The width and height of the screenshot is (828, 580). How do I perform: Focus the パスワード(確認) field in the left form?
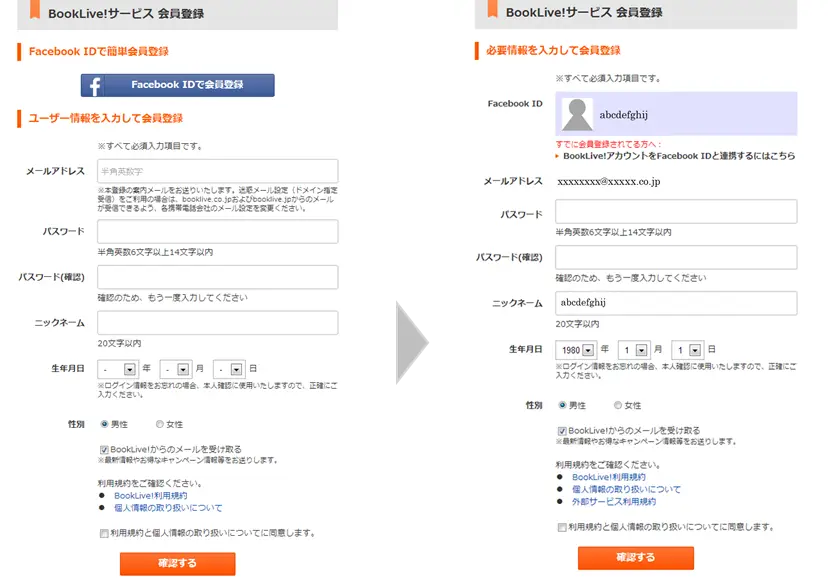[x=218, y=277]
